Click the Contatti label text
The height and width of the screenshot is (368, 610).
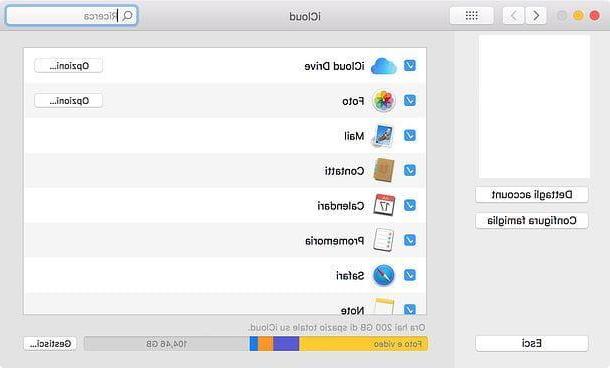coord(345,171)
